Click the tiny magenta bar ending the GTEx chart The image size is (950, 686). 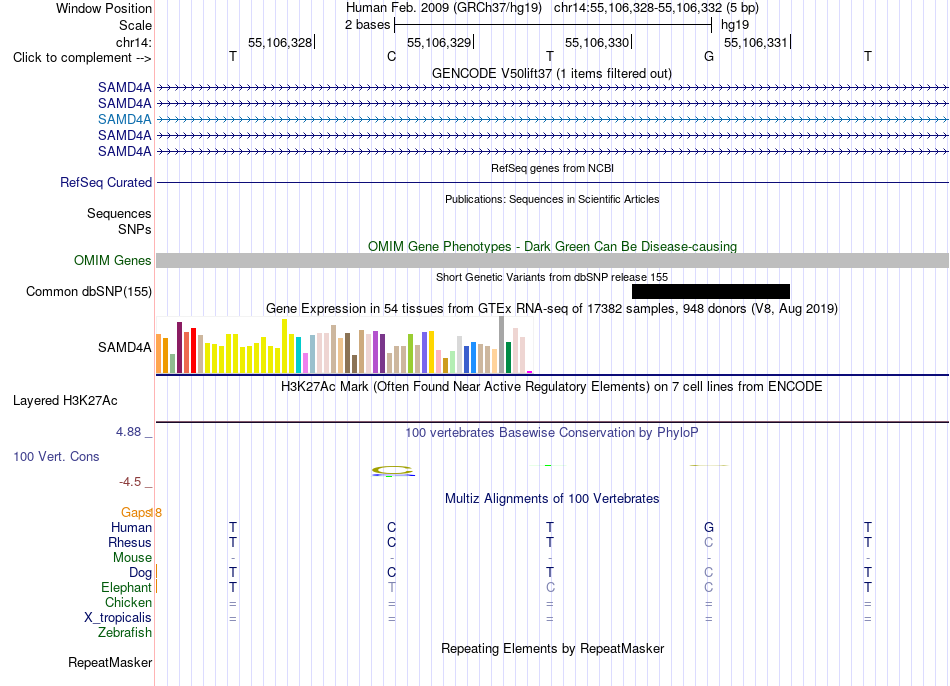tap(530, 372)
